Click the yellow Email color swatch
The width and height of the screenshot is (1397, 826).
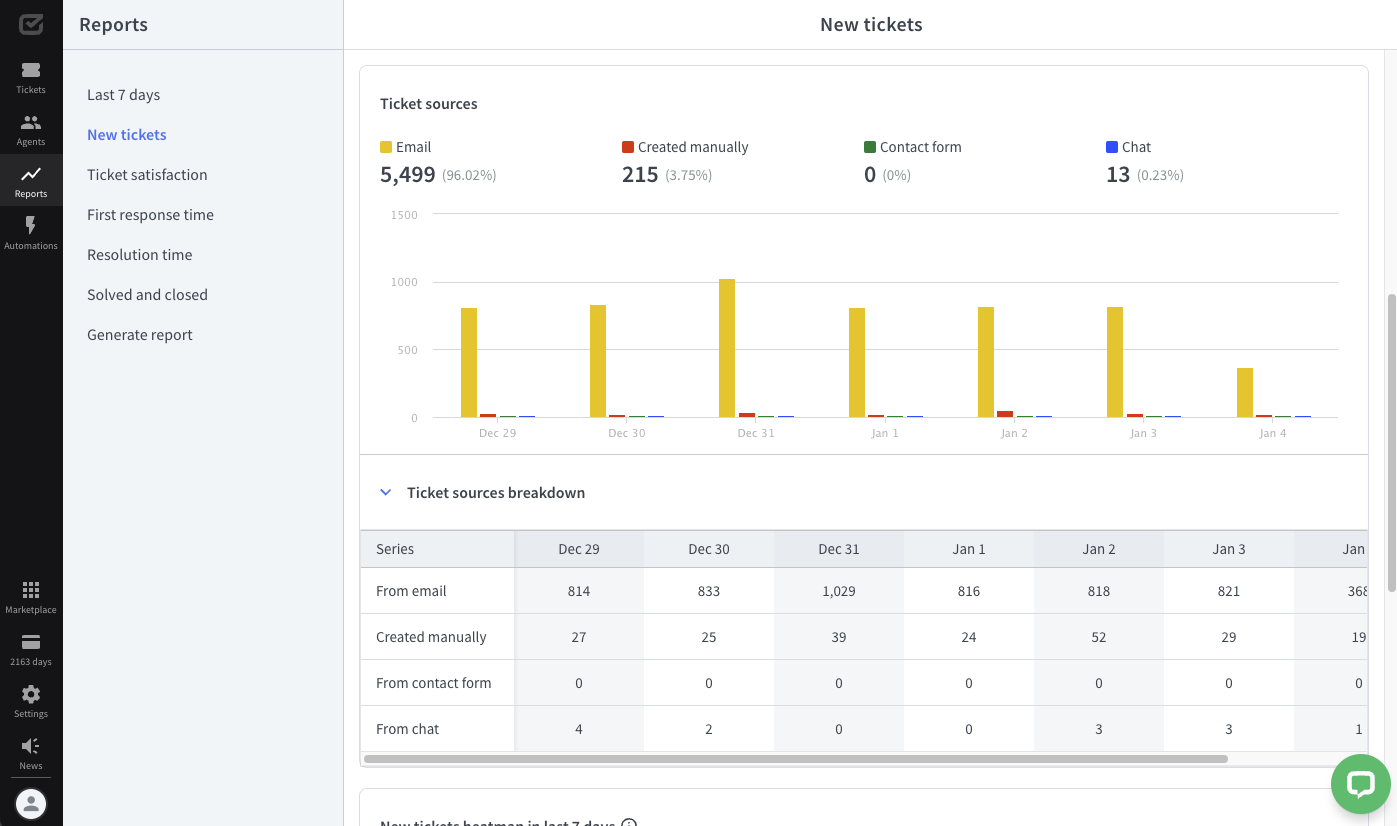coord(385,146)
